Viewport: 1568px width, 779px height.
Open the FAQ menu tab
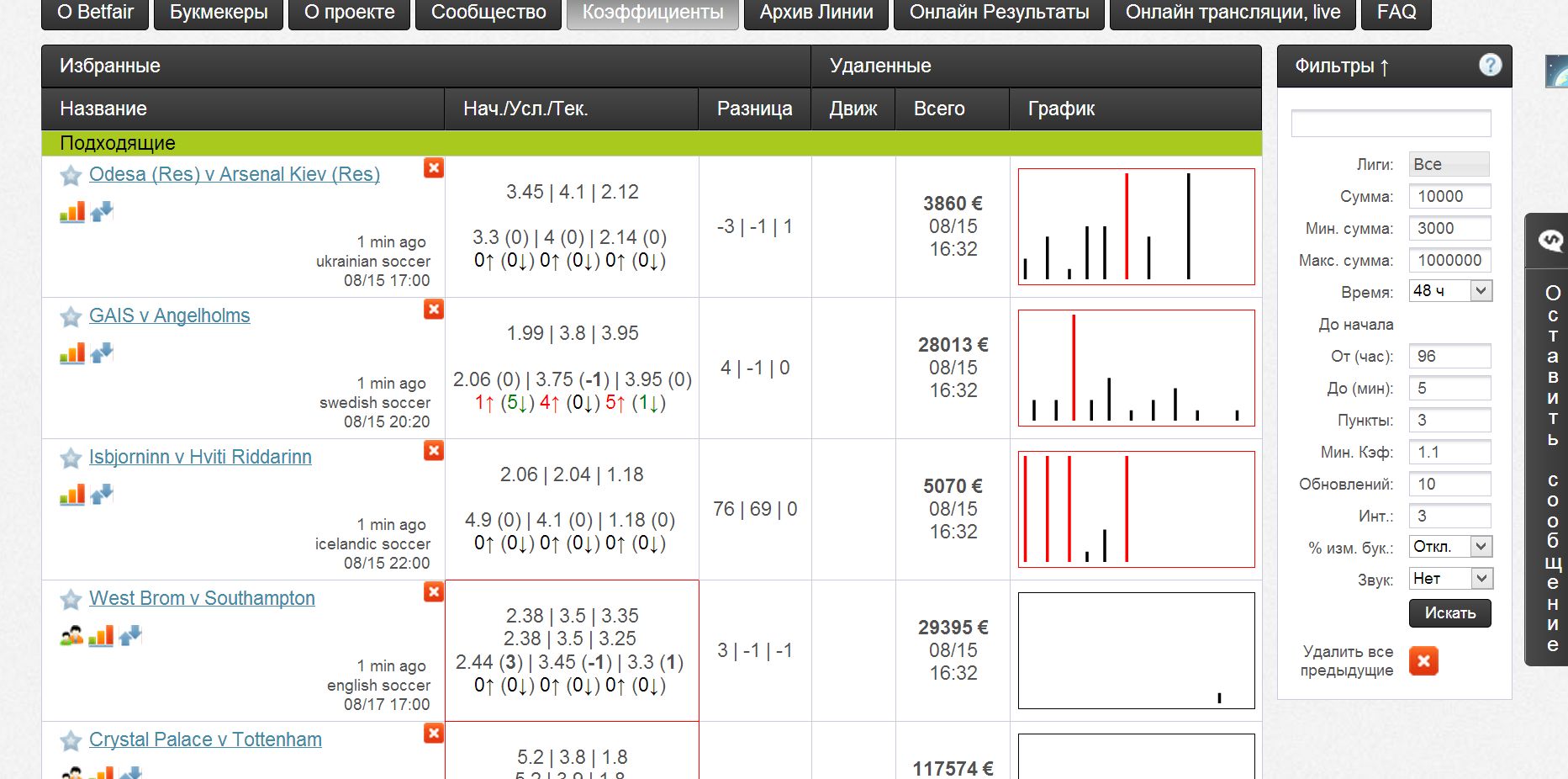[1396, 13]
